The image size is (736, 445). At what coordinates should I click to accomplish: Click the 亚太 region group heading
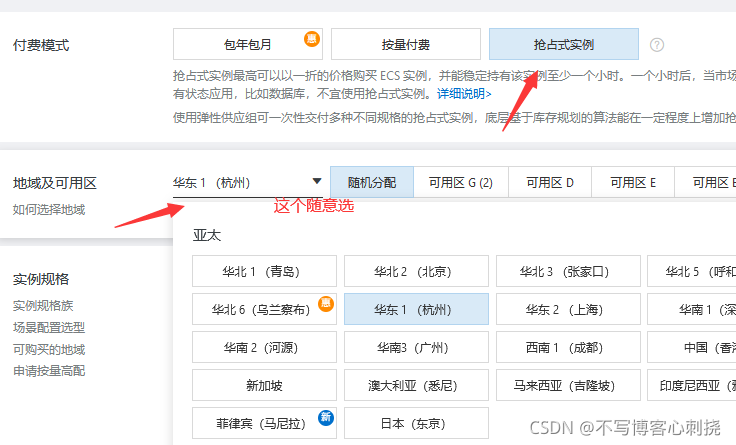(207, 235)
